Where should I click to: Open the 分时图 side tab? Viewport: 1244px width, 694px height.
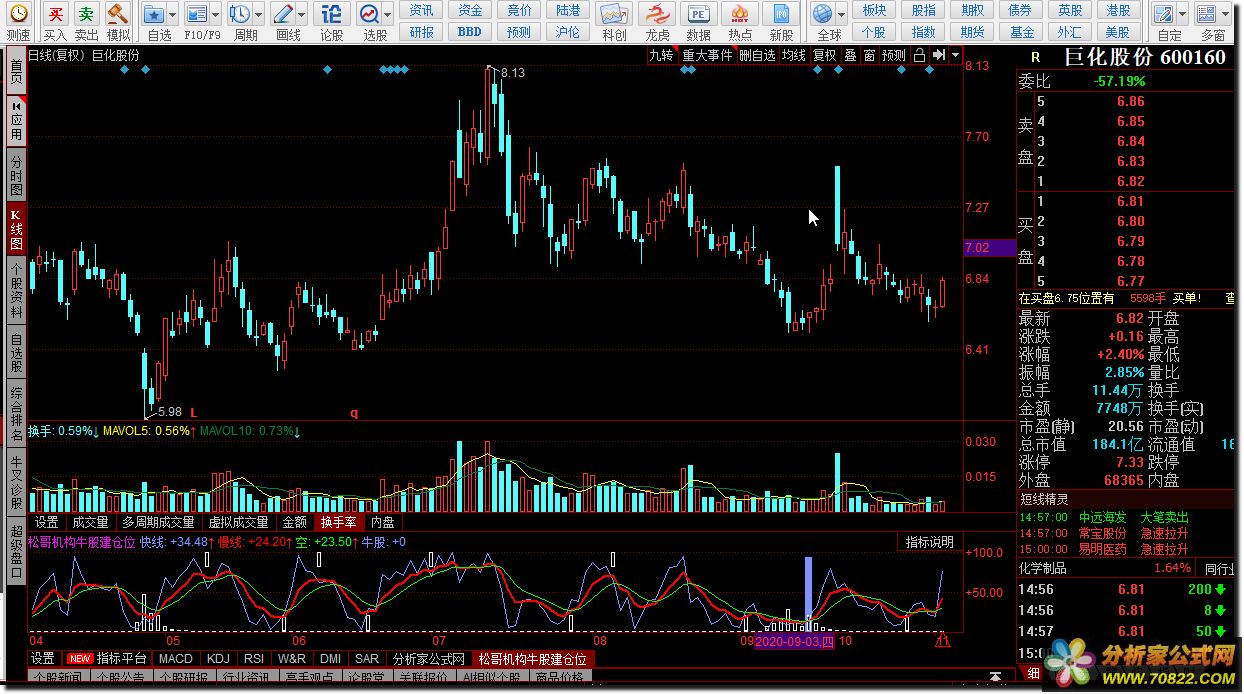pyautogui.click(x=16, y=174)
